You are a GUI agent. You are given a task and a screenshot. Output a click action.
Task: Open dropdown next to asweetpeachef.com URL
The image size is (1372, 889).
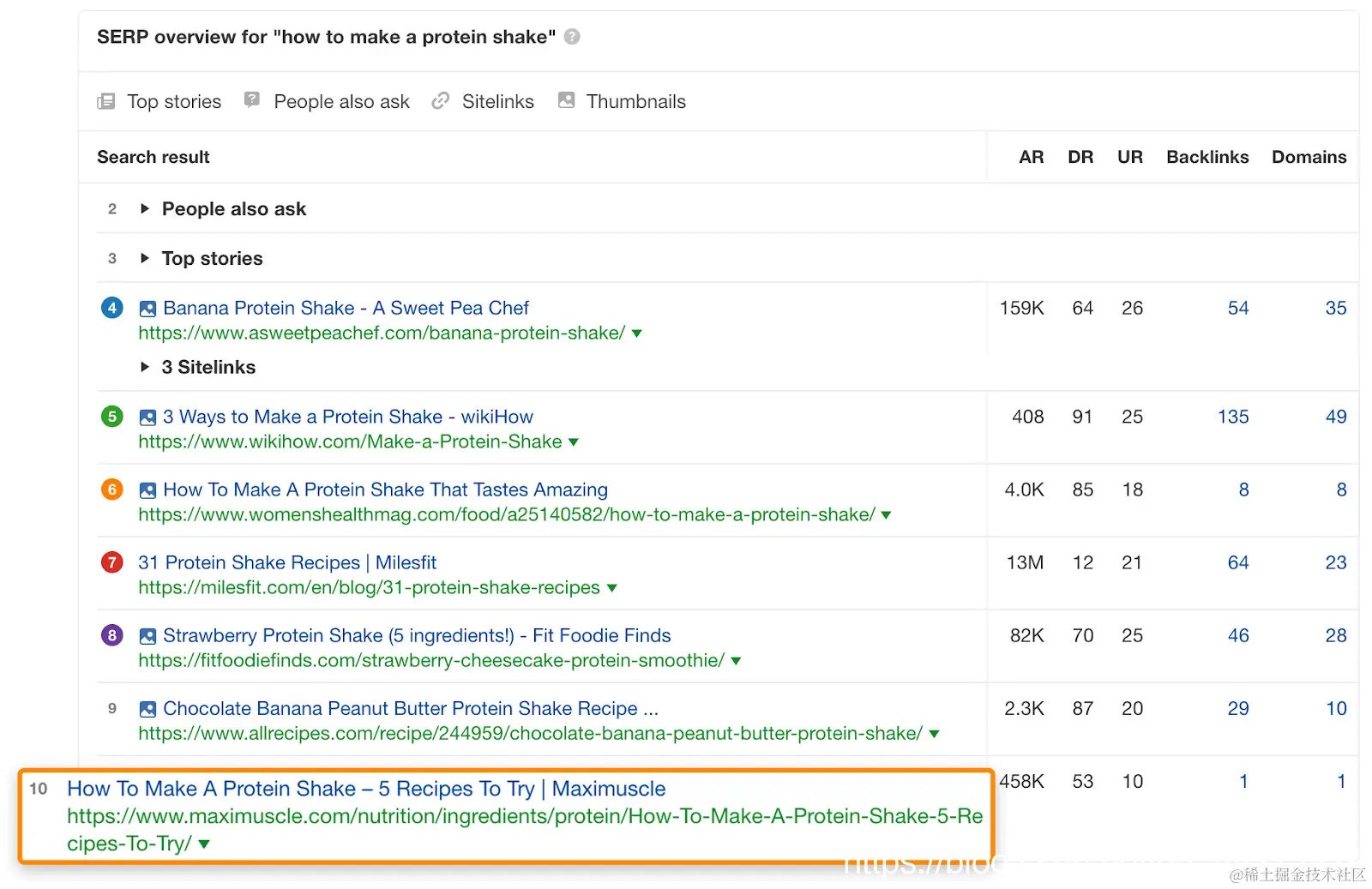tap(637, 333)
